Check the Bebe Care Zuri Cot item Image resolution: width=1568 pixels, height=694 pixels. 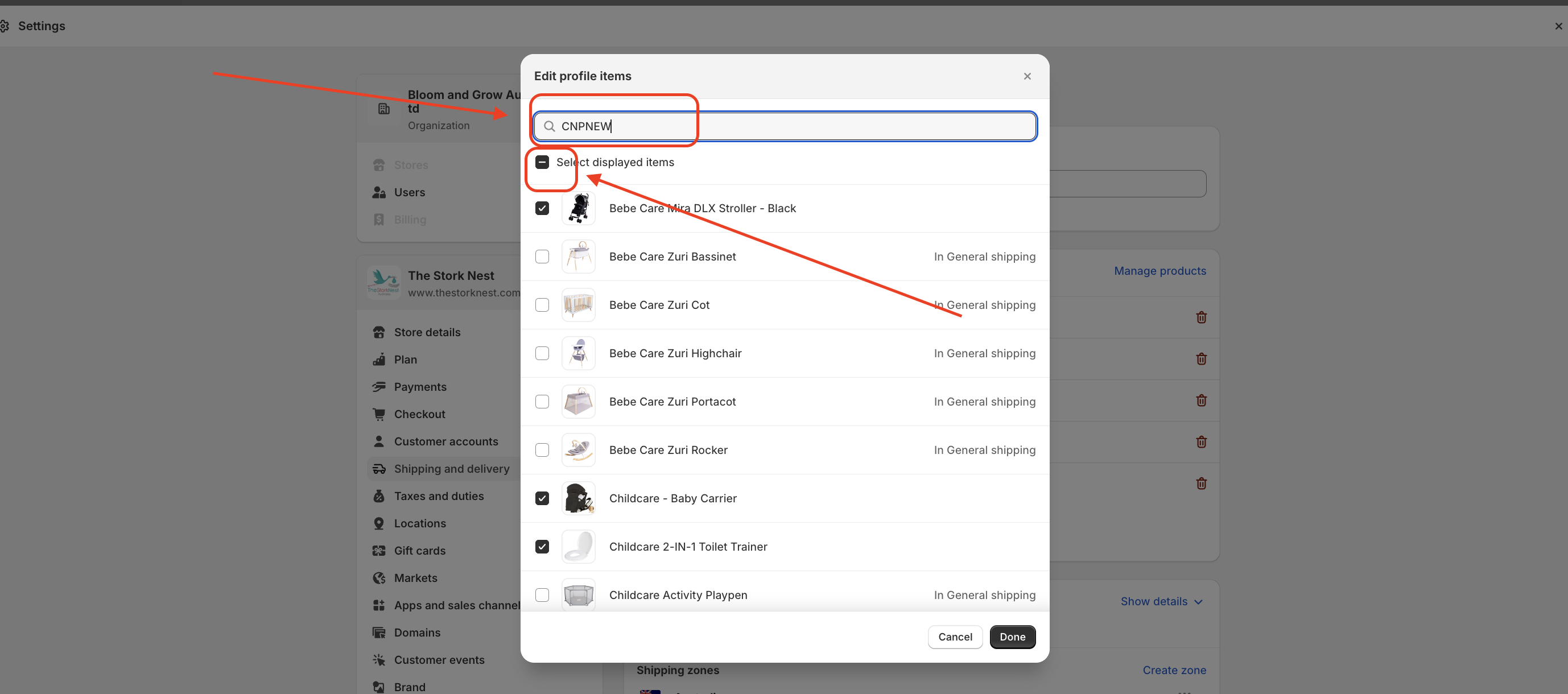point(542,305)
